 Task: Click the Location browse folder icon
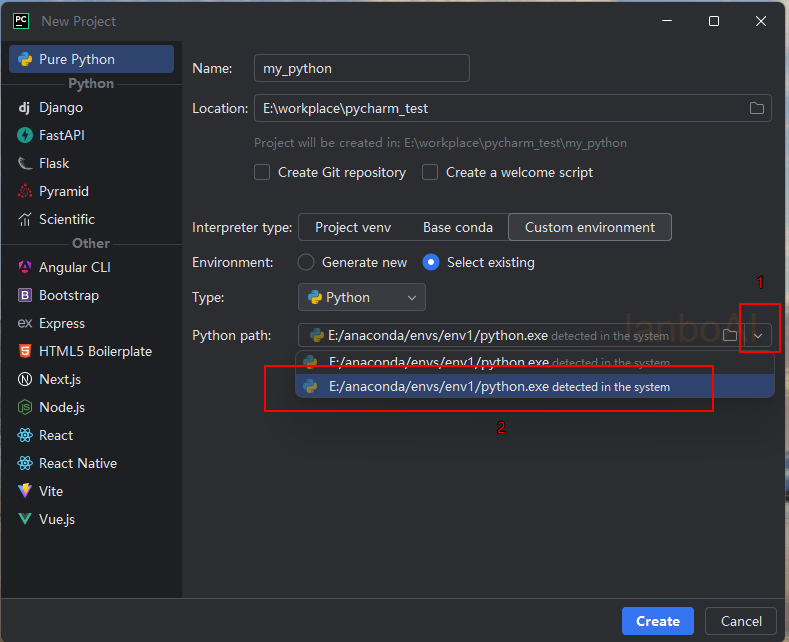pyautogui.click(x=756, y=108)
